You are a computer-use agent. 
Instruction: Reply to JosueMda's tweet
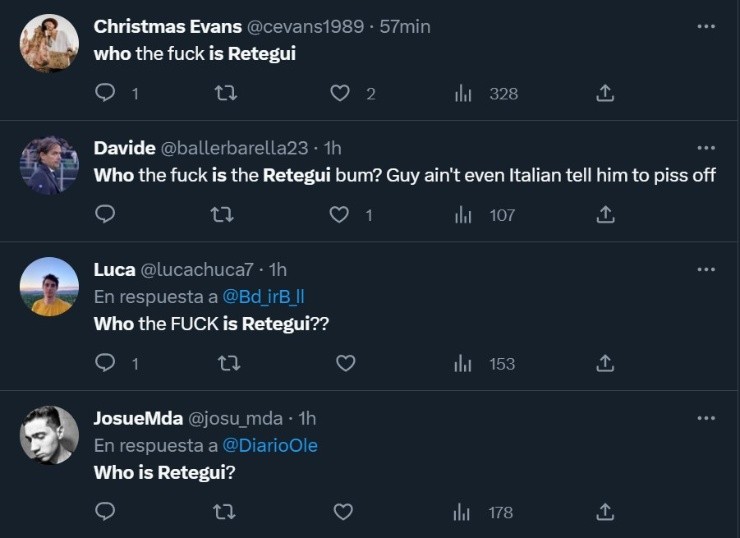click(x=105, y=512)
